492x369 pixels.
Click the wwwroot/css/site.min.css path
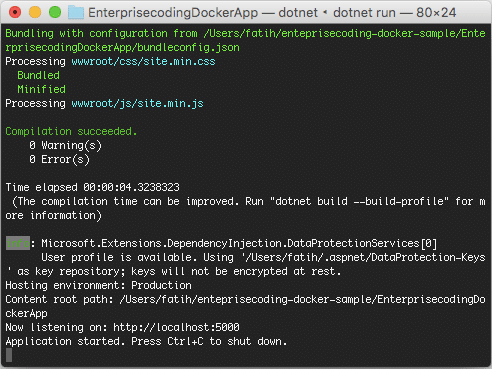[143, 62]
